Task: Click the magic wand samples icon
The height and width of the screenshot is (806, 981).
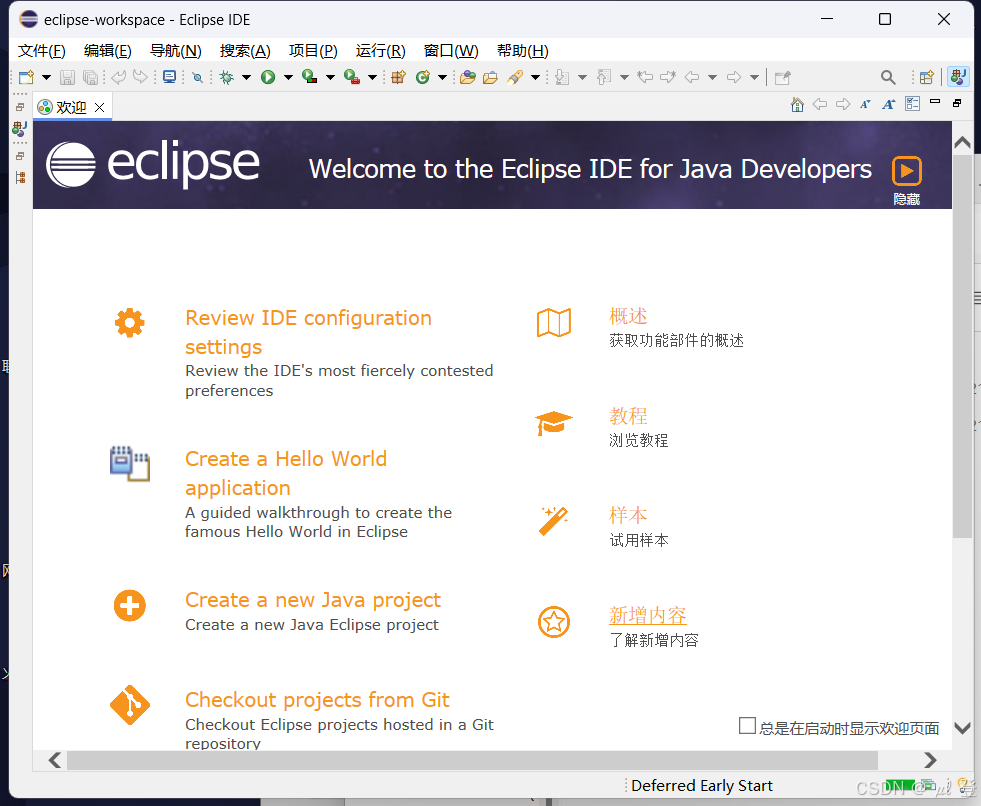Action: click(x=554, y=521)
